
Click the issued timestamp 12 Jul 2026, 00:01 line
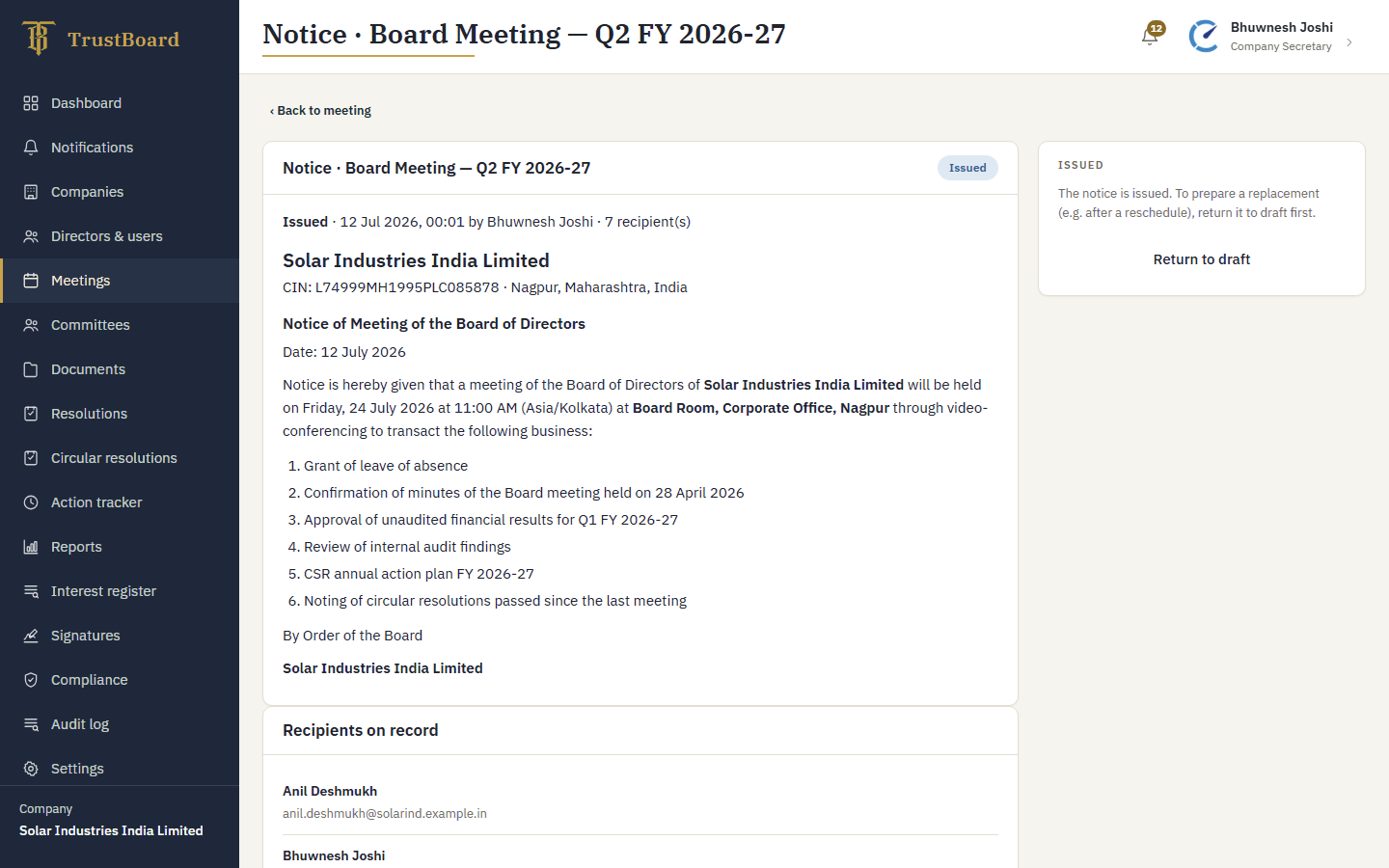tap(486, 222)
